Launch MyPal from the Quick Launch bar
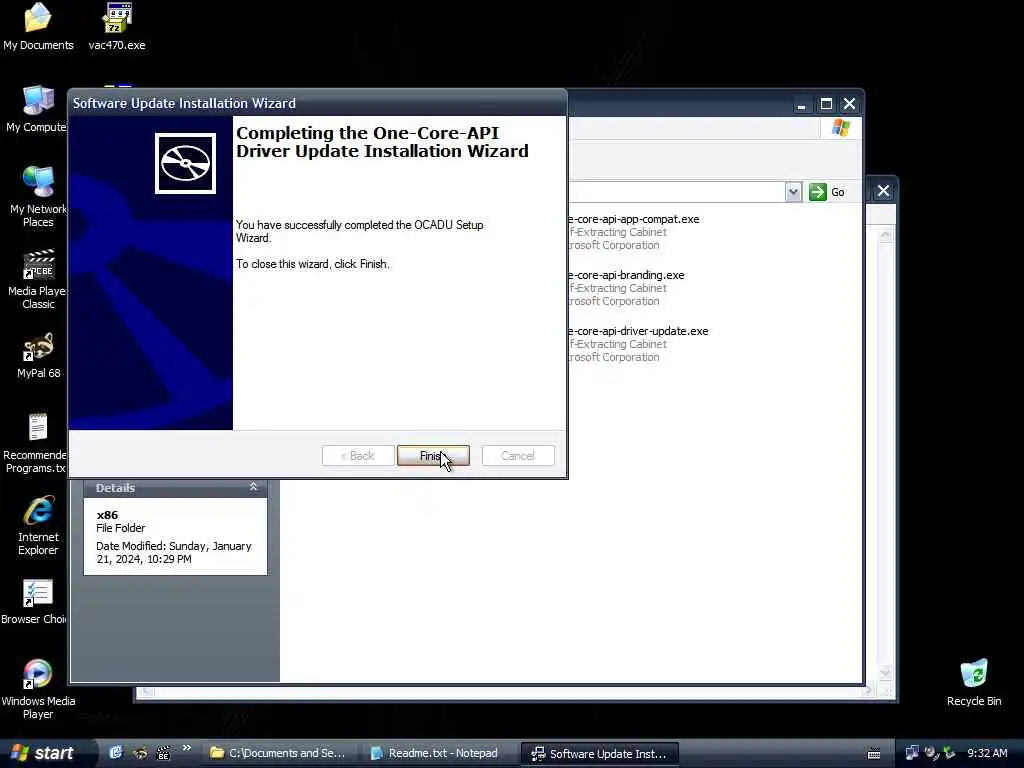This screenshot has height=768, width=1024. [x=140, y=753]
